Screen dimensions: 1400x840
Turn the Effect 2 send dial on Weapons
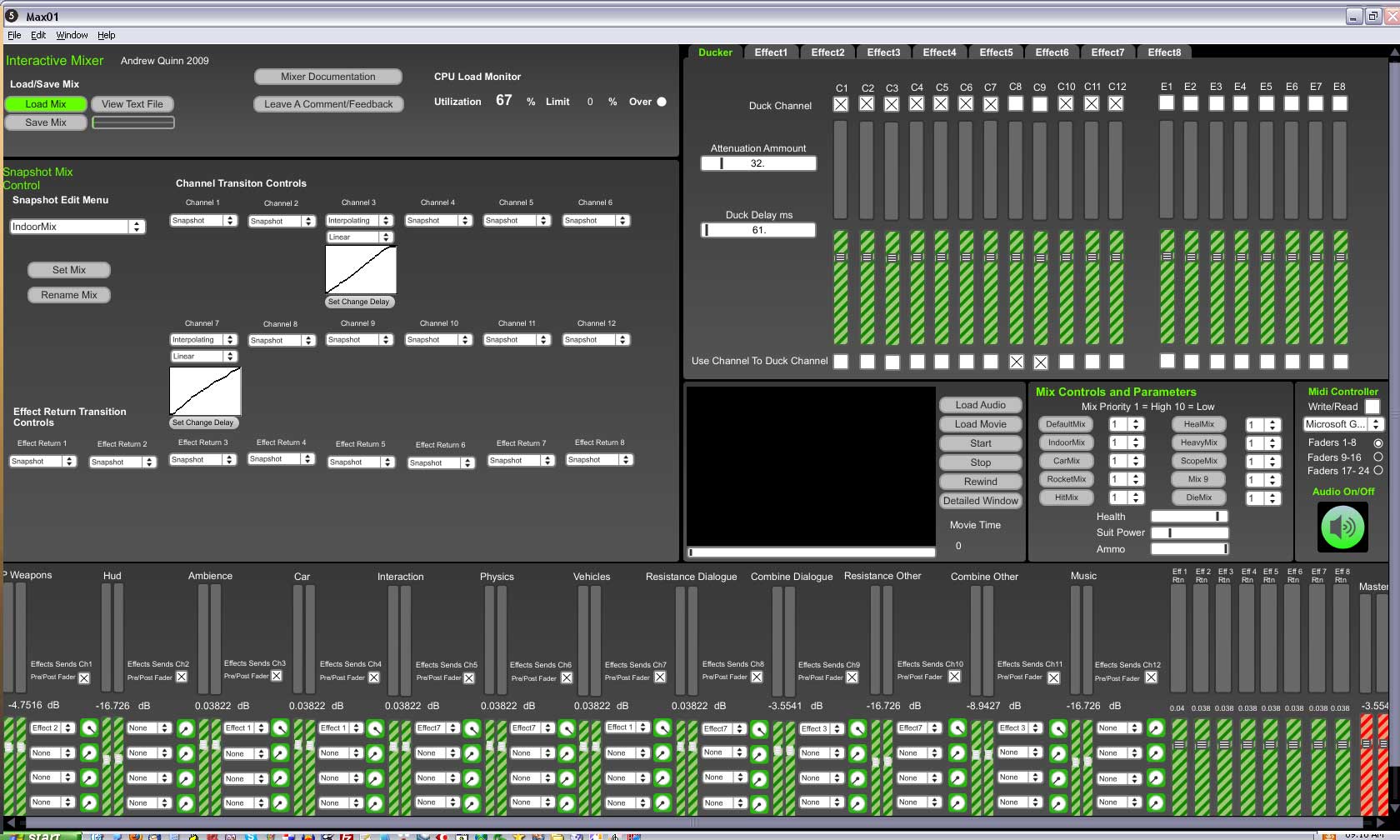[88, 728]
